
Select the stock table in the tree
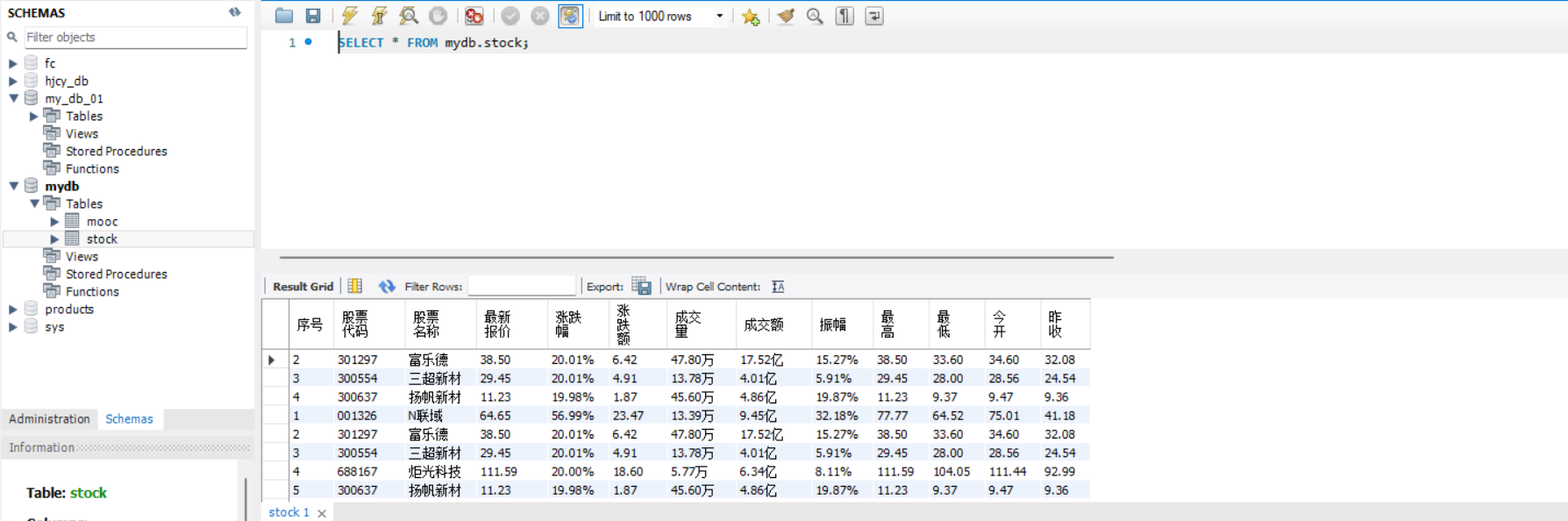102,239
